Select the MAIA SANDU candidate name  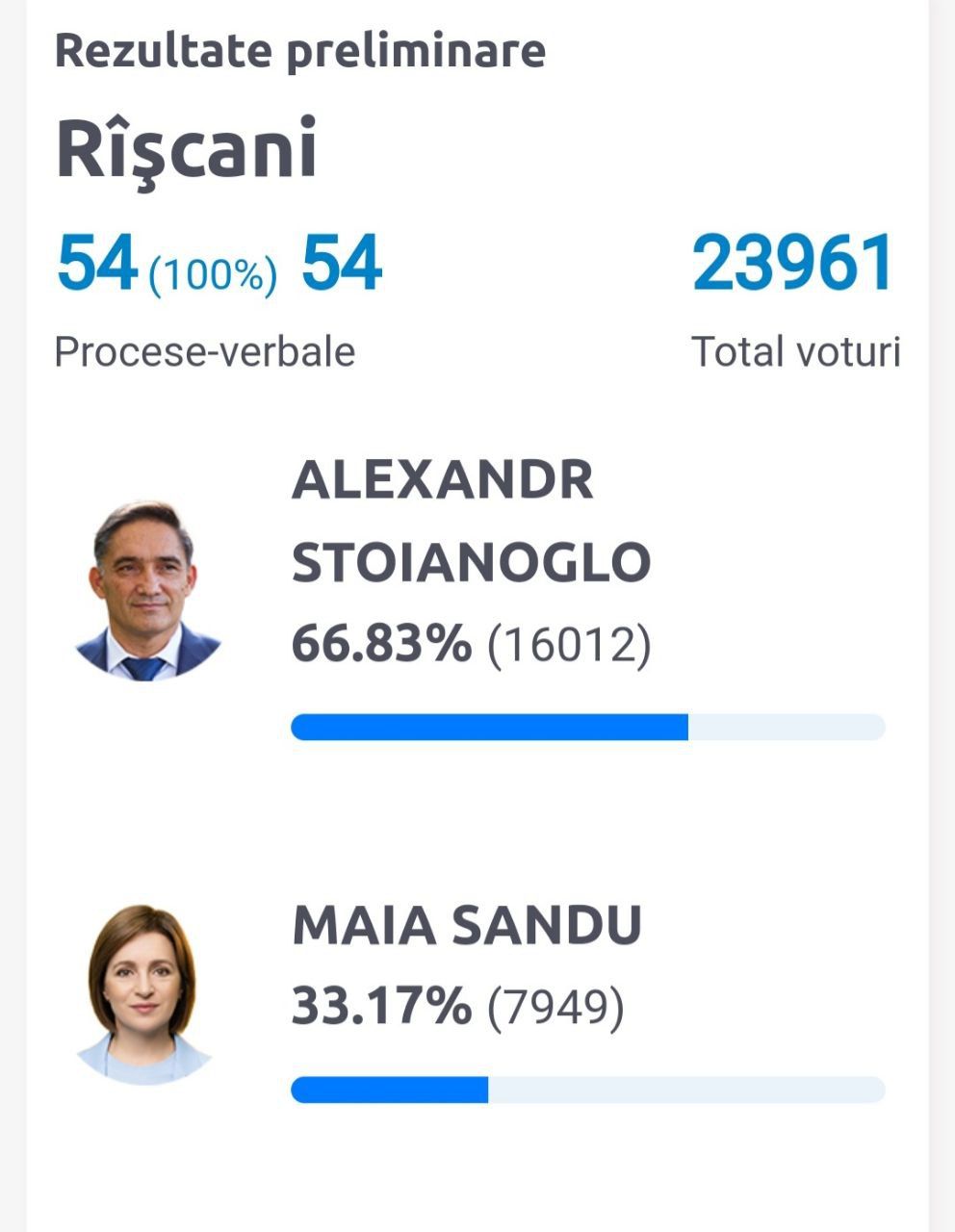tap(467, 925)
